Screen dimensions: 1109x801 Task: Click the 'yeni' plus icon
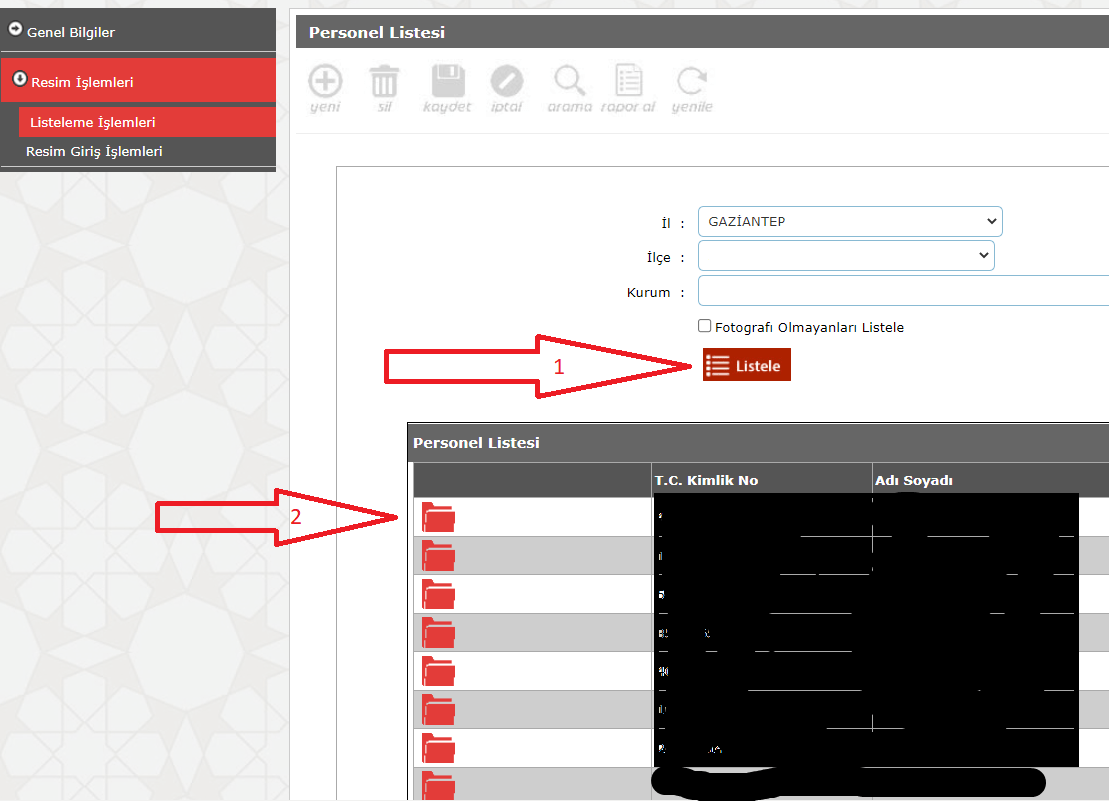coord(325,82)
